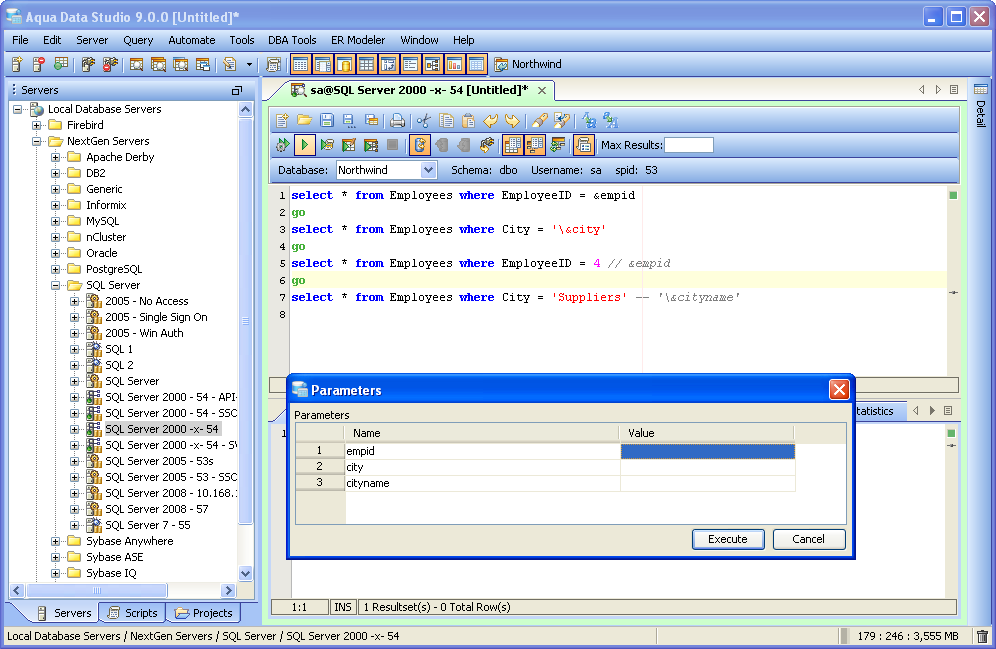This screenshot has width=996, height=649.
Task: Click the Print icon in editor toolbar
Action: coord(397,120)
